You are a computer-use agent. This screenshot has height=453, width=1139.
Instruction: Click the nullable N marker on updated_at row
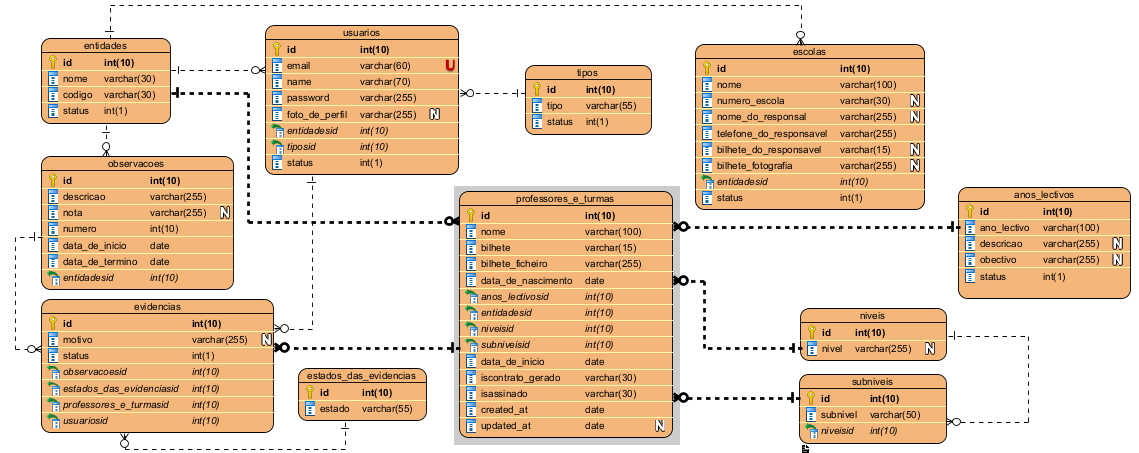click(660, 426)
